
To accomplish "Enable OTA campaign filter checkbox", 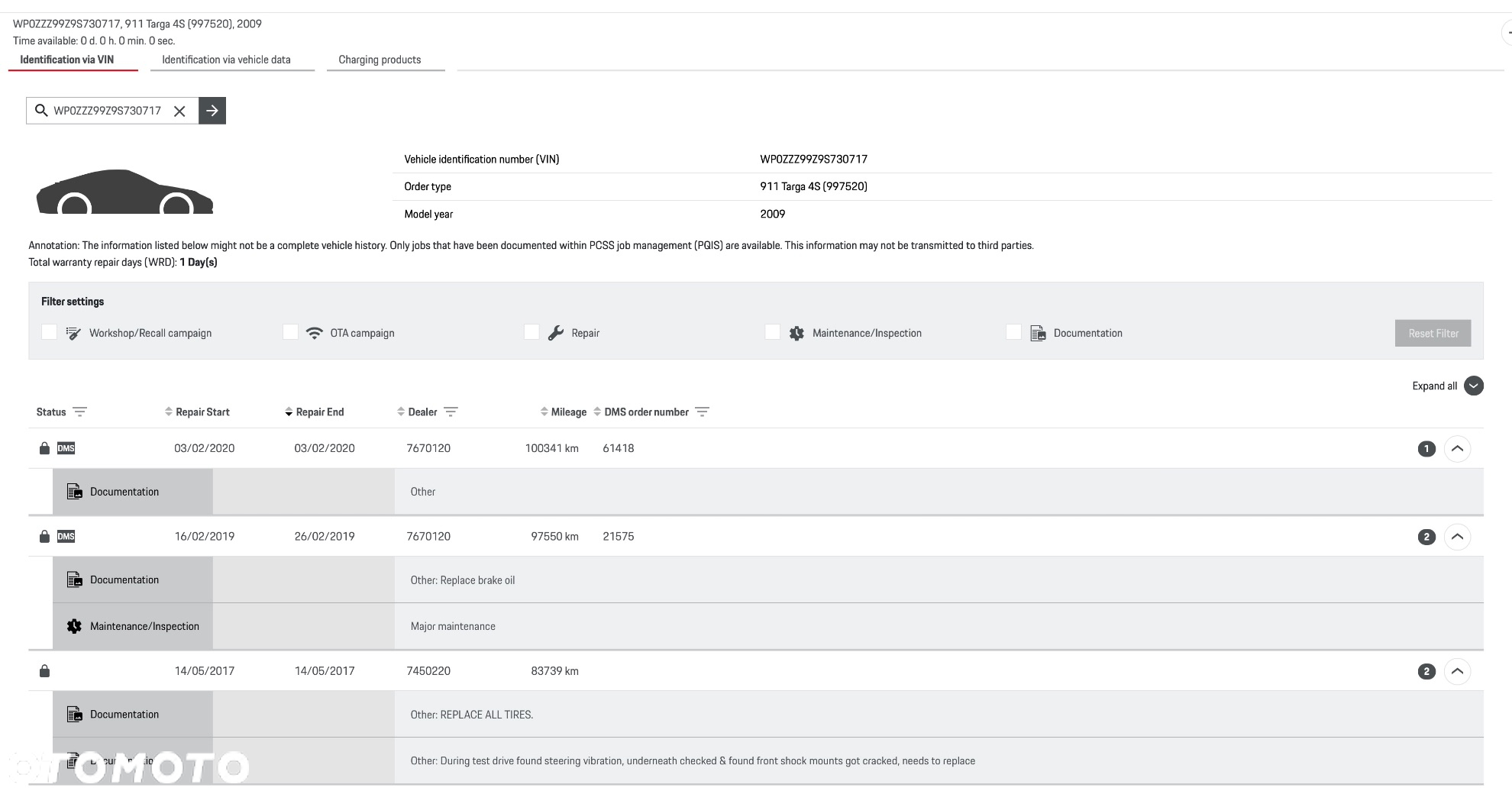I will tap(290, 332).
